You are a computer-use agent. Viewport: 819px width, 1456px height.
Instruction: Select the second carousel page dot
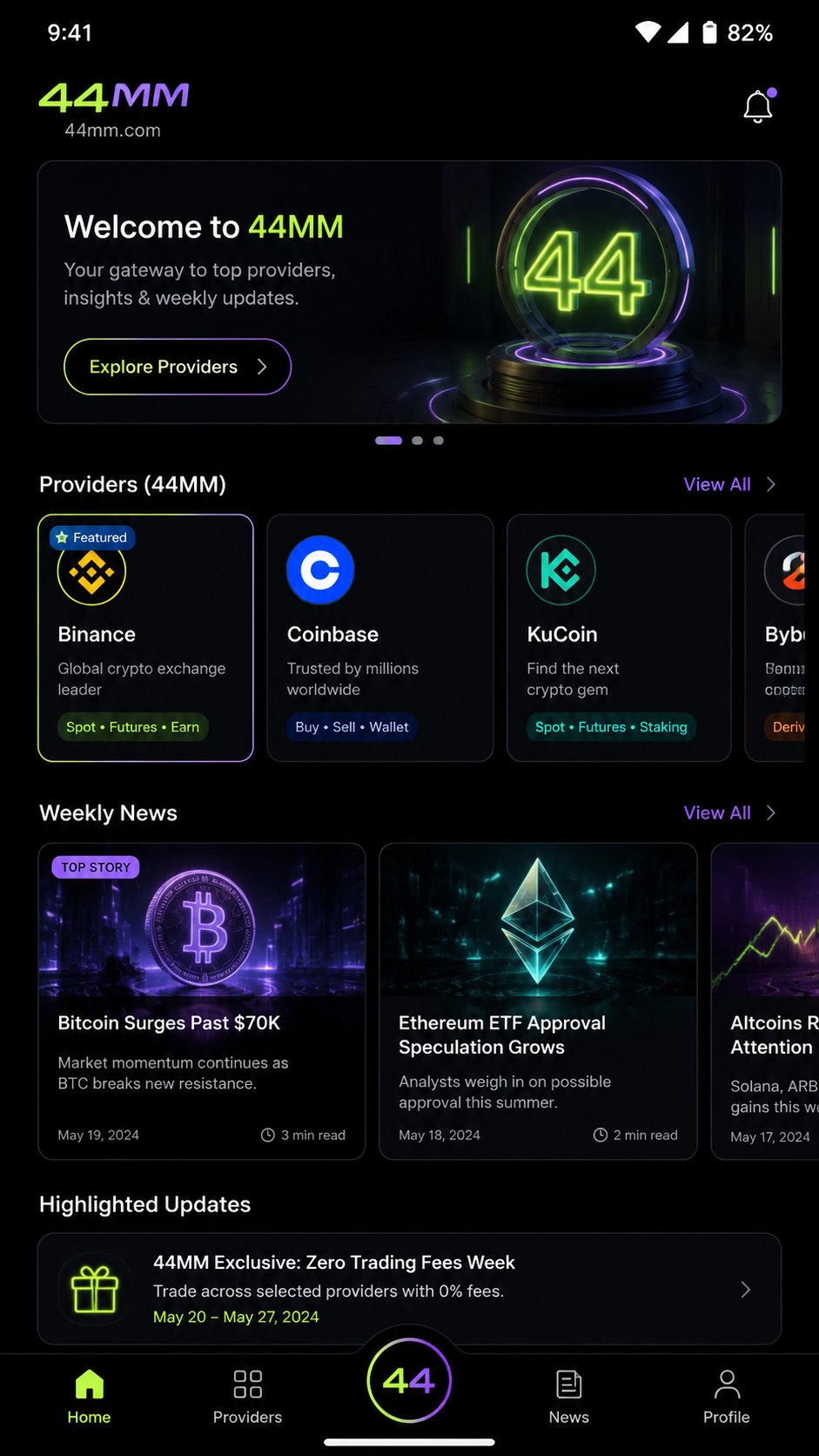[x=418, y=441]
